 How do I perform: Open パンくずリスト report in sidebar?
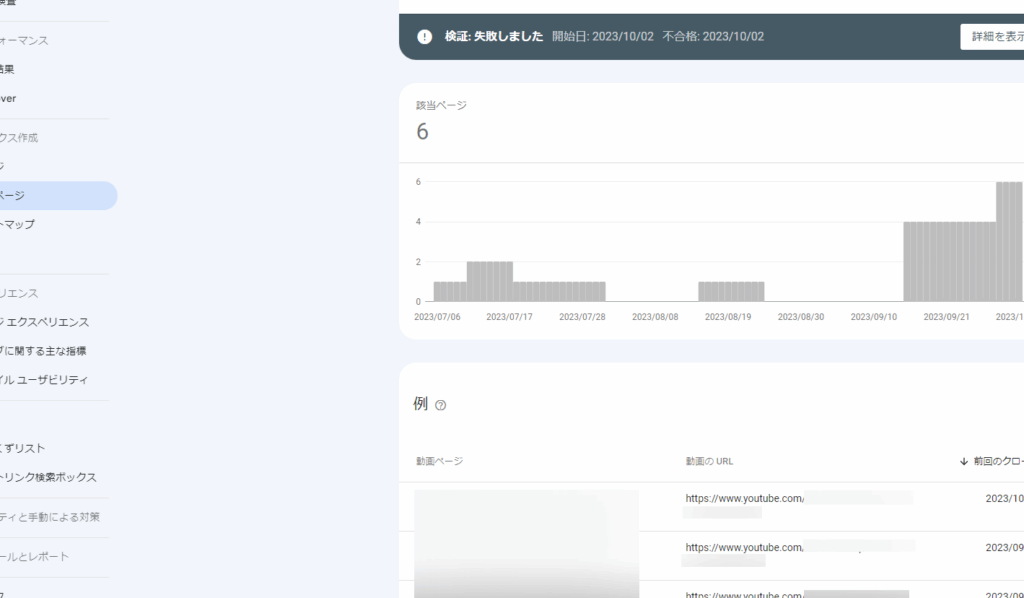(23, 448)
